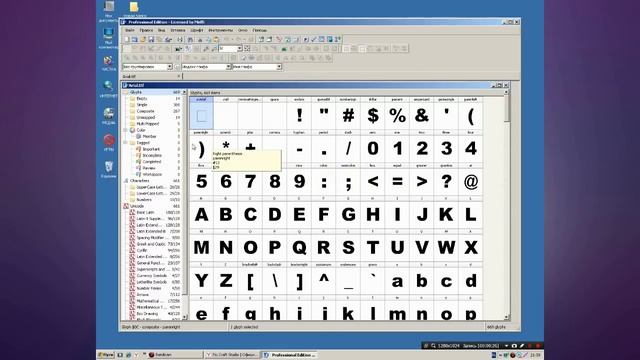Open the My Computer desktop icon
The image size is (640, 360).
click(x=109, y=38)
